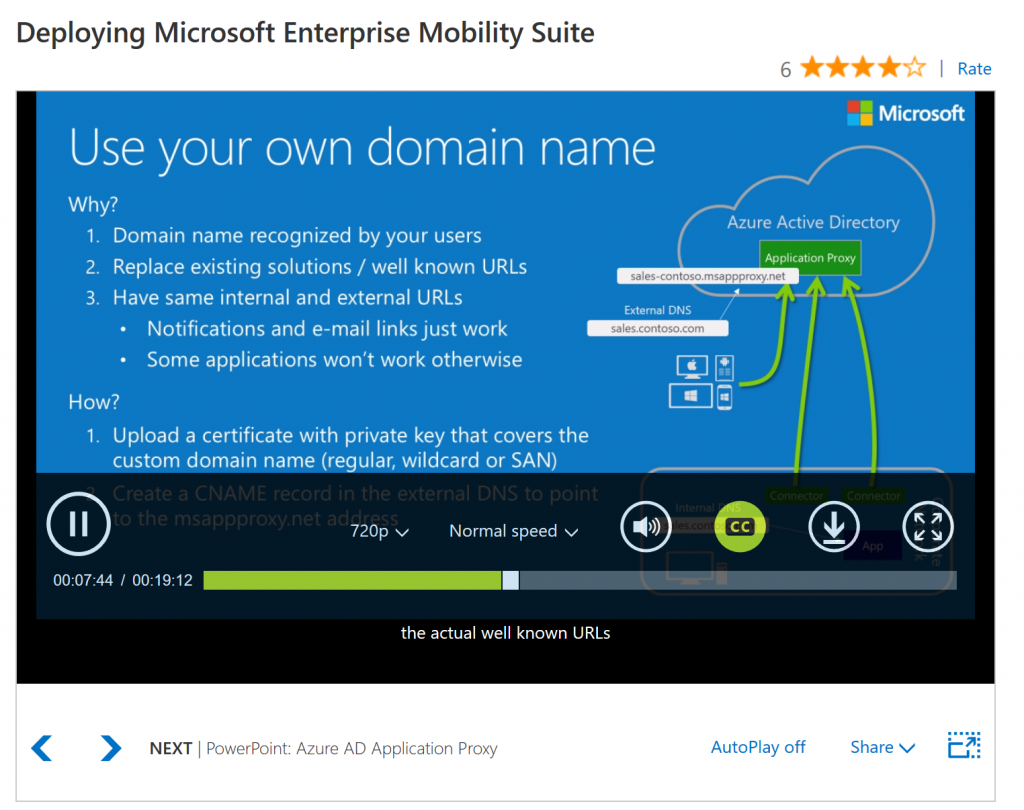Click the 00:19:12 total duration text
1024x810 pixels.
coord(163,580)
